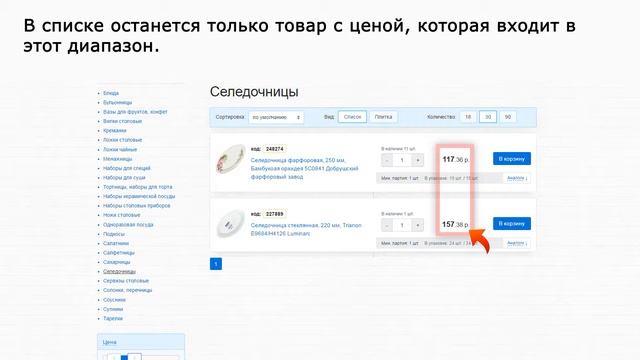Open the «Соусники» category
The height and width of the screenshot is (360, 640).
click(114, 300)
